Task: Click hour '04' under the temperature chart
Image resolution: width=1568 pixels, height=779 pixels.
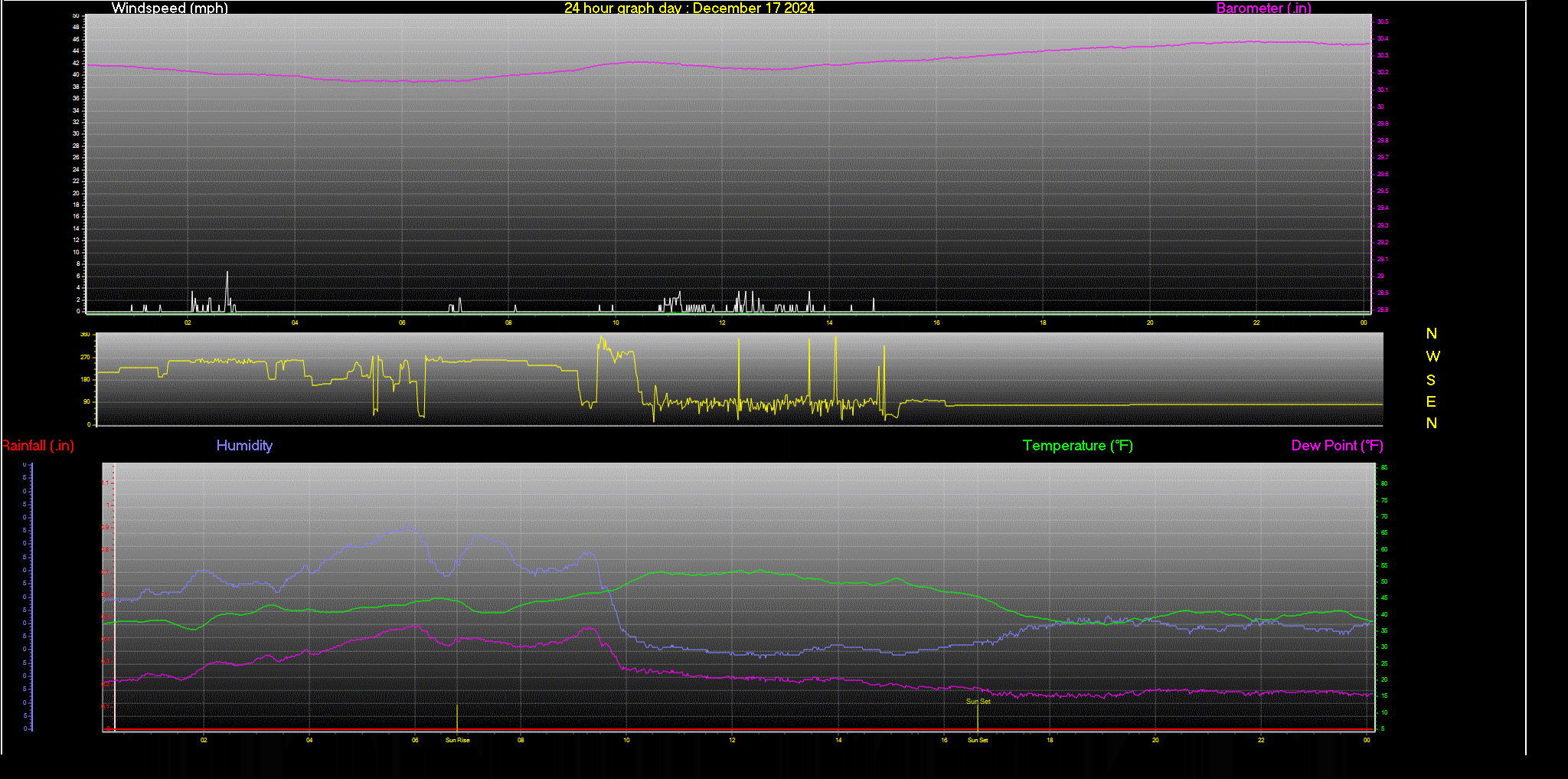Action: (309, 740)
